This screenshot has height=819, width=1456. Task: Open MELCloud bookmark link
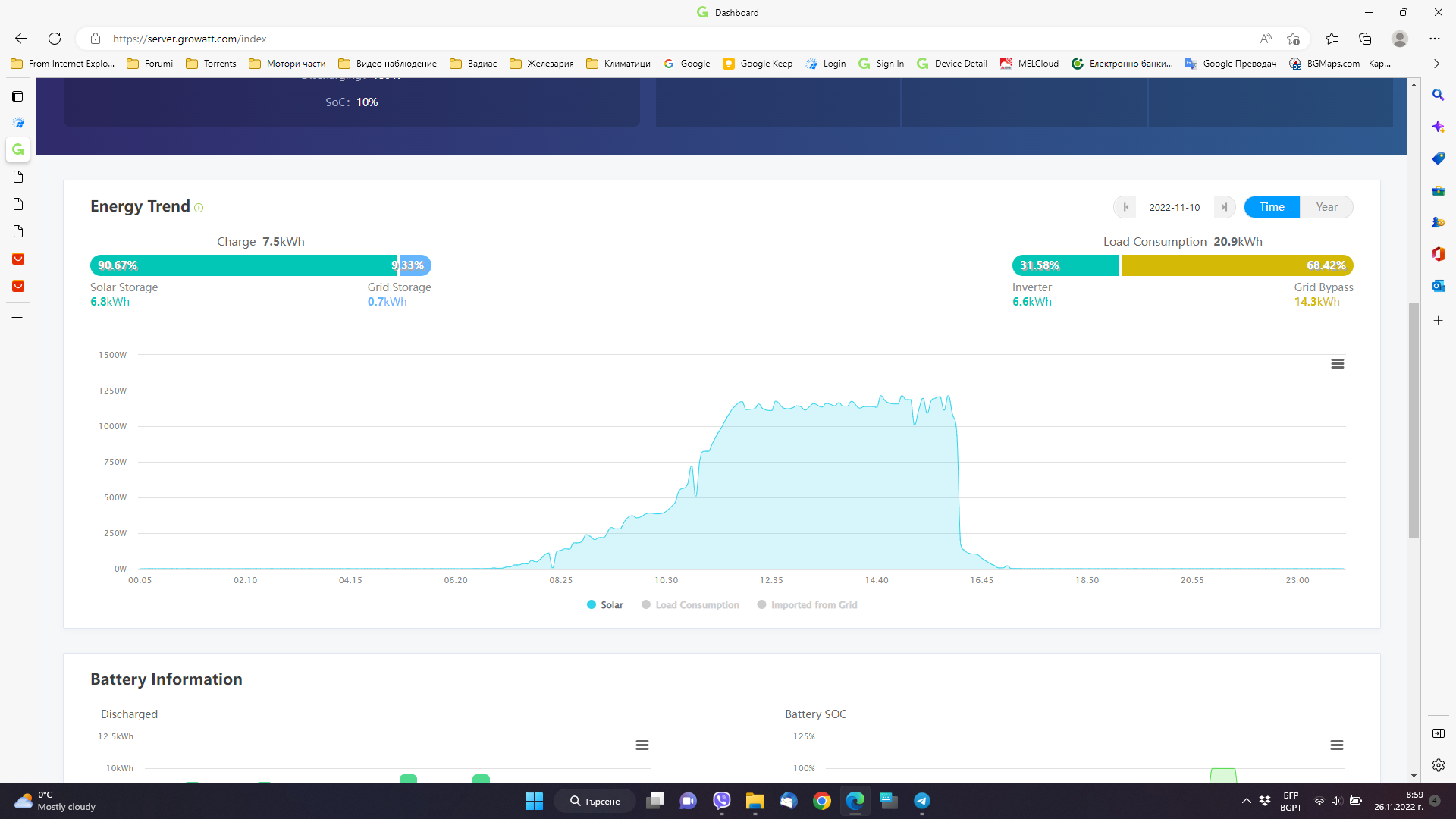pos(1029,64)
